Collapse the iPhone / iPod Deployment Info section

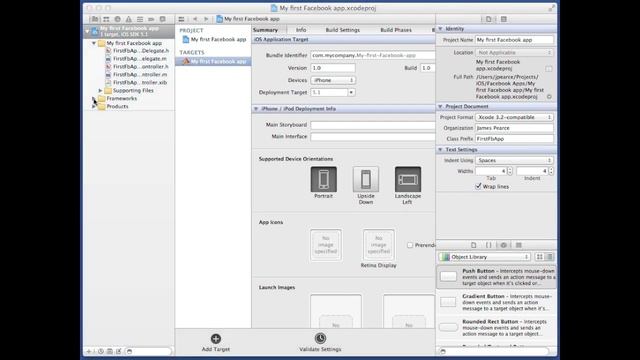(x=256, y=109)
